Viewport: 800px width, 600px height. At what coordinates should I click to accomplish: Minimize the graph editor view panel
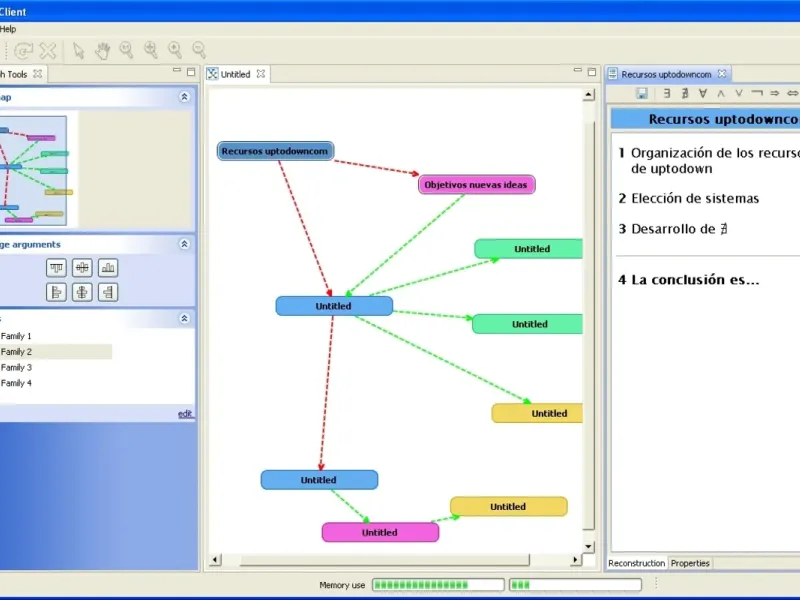(578, 70)
